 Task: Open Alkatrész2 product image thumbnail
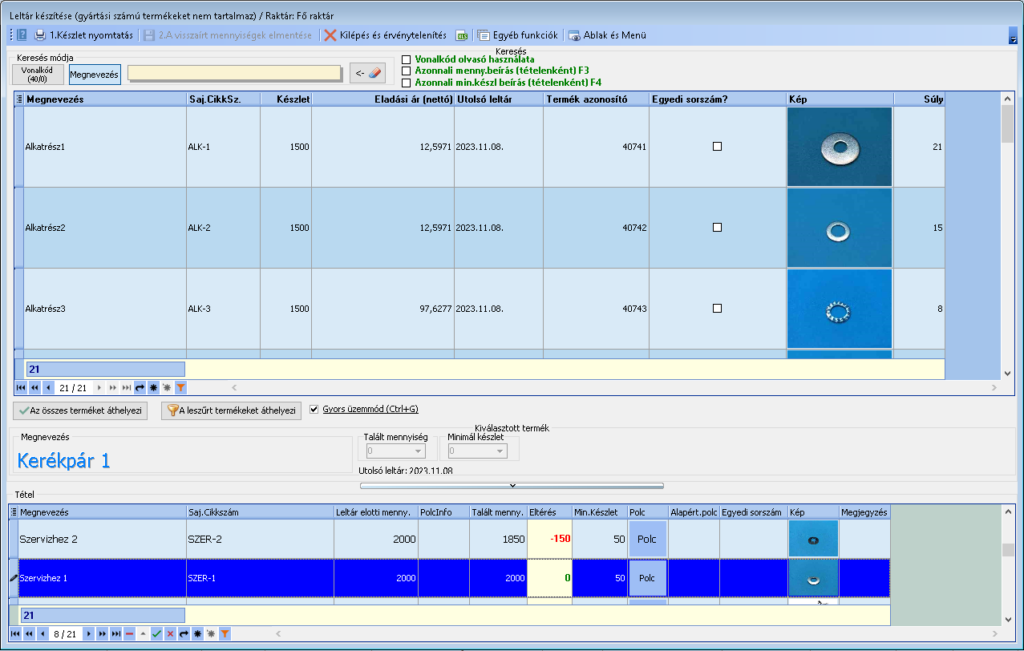coord(839,228)
